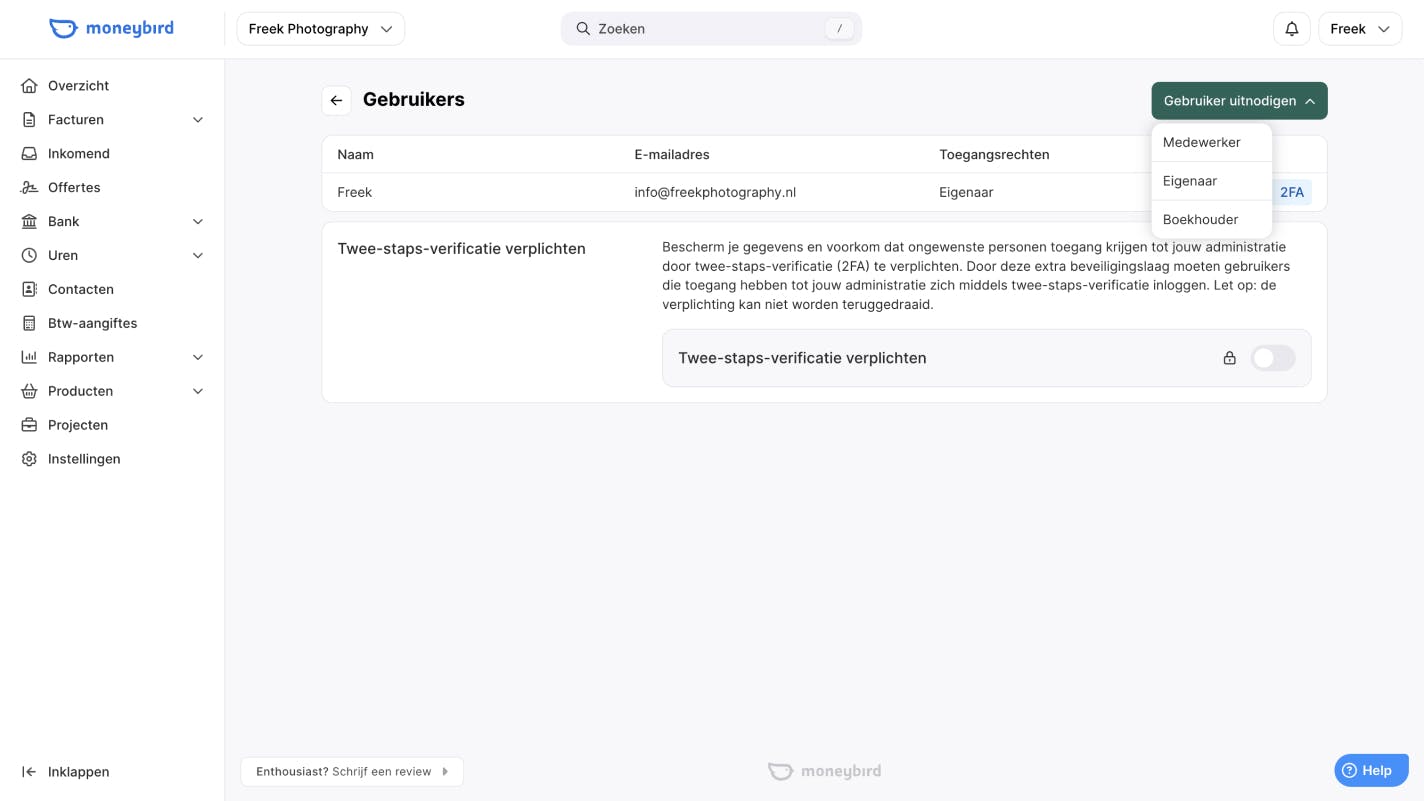Select Medewerker from the invite menu
This screenshot has height=801, width=1424.
[1201, 143]
